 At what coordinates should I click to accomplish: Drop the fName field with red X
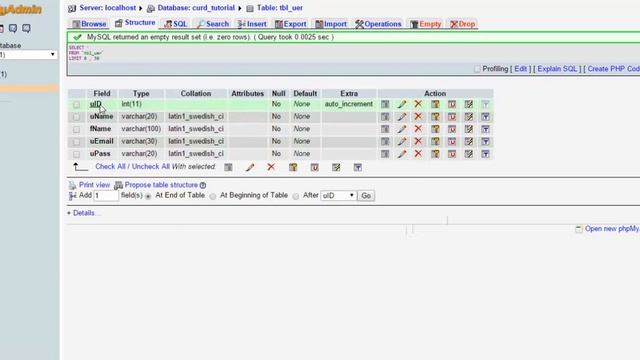click(x=418, y=129)
